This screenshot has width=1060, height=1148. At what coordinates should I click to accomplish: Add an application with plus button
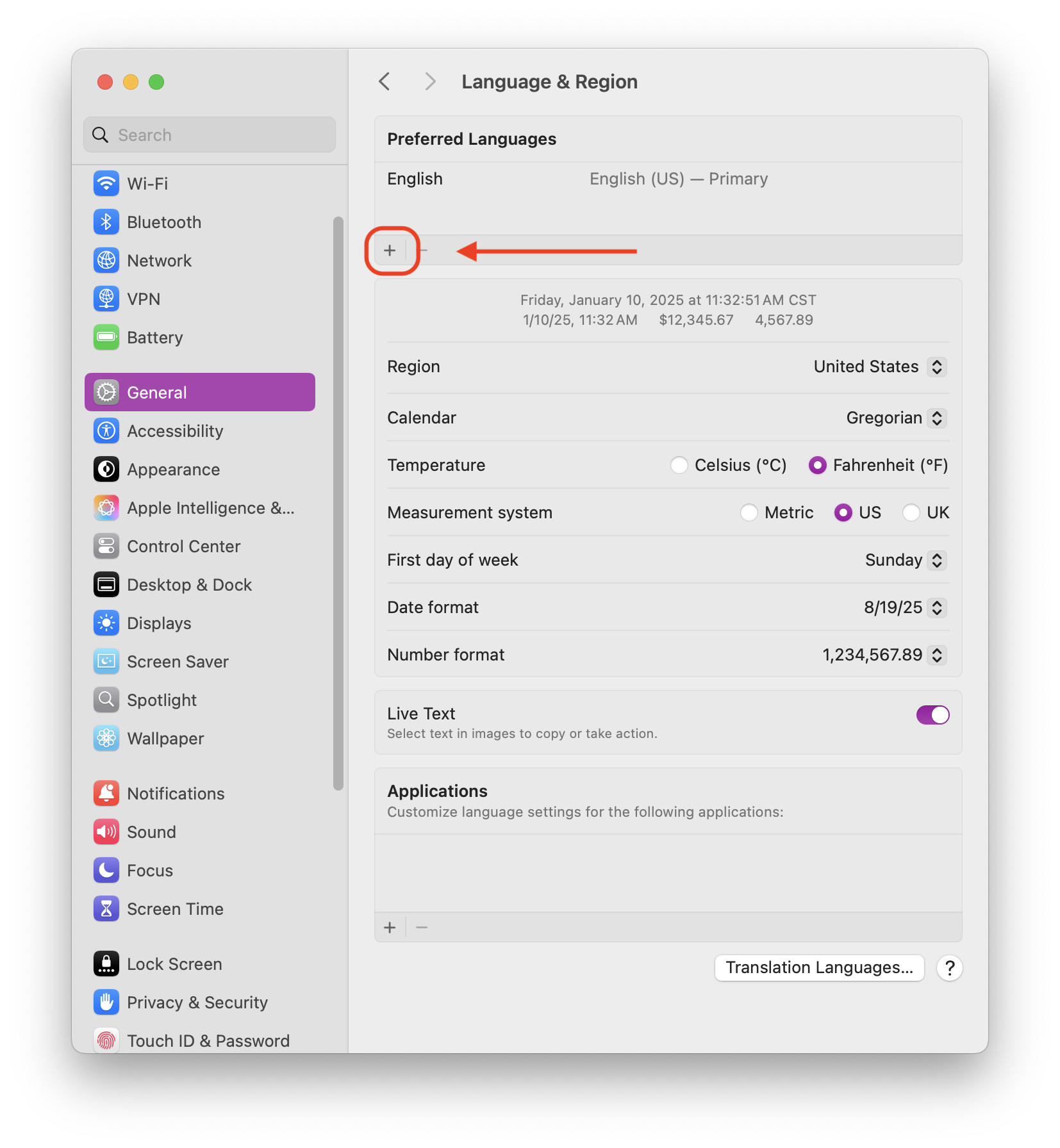point(390,928)
